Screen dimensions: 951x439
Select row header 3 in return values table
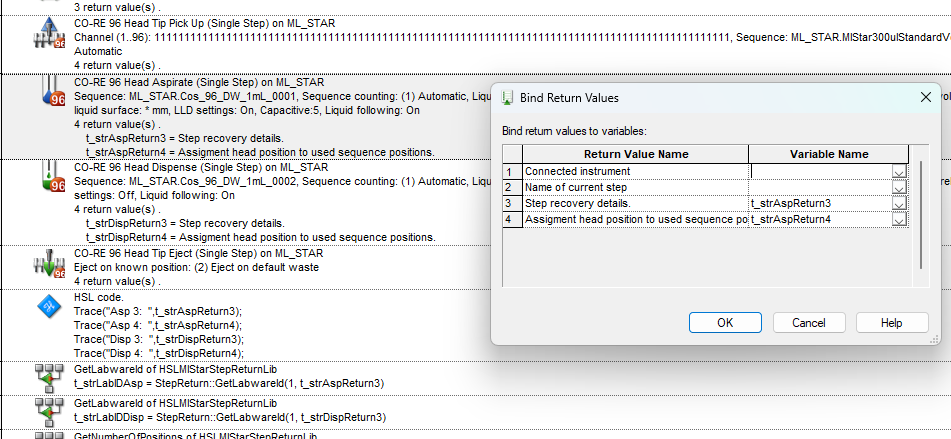(512, 204)
